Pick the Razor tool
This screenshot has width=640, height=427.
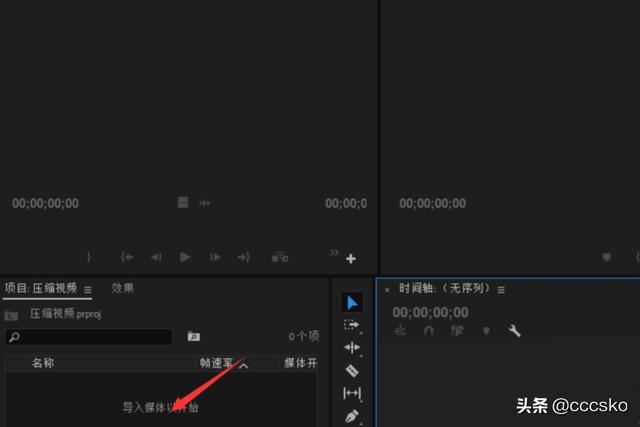pos(352,370)
